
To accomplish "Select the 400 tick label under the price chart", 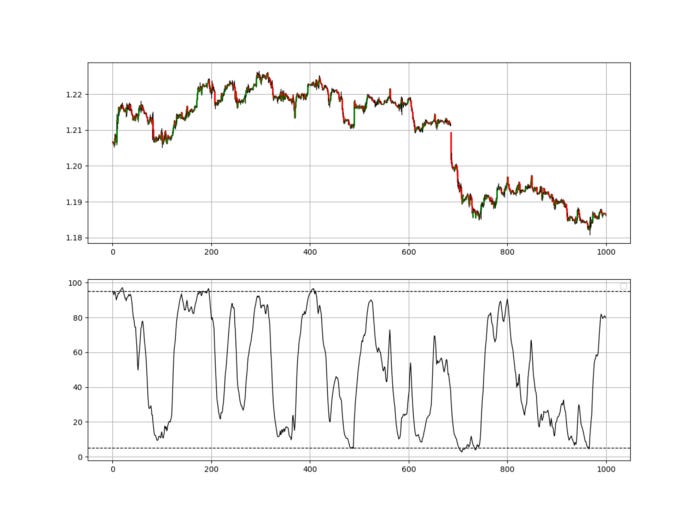I will [x=310, y=252].
